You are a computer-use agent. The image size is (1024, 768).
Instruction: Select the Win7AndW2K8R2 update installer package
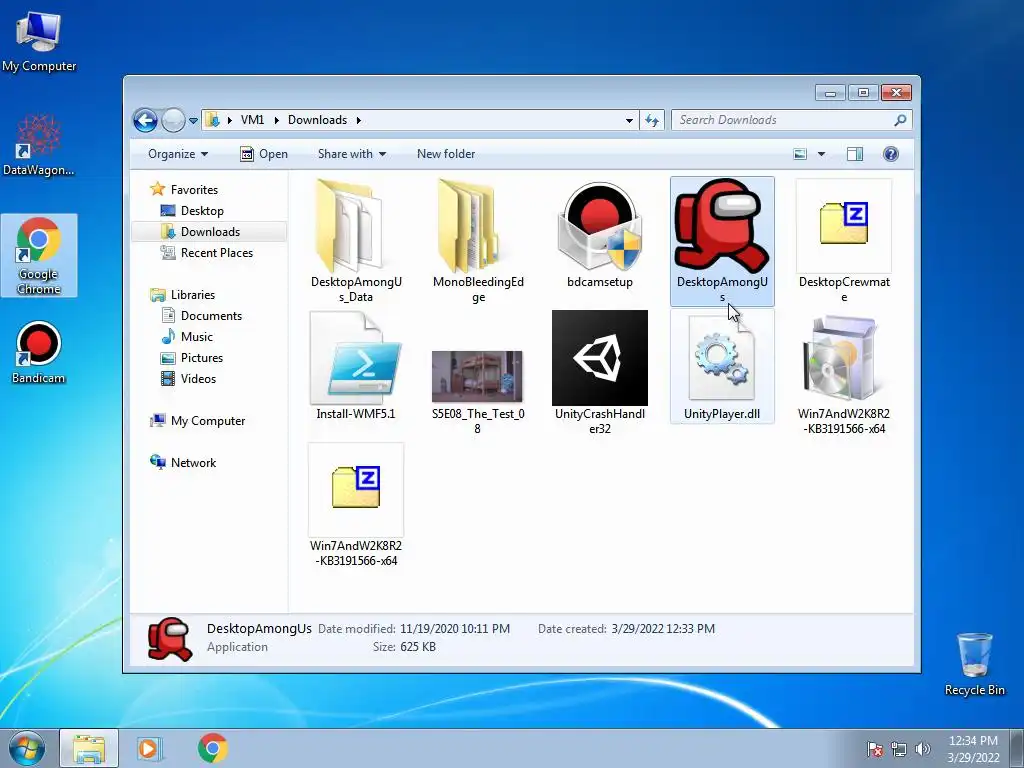click(844, 374)
